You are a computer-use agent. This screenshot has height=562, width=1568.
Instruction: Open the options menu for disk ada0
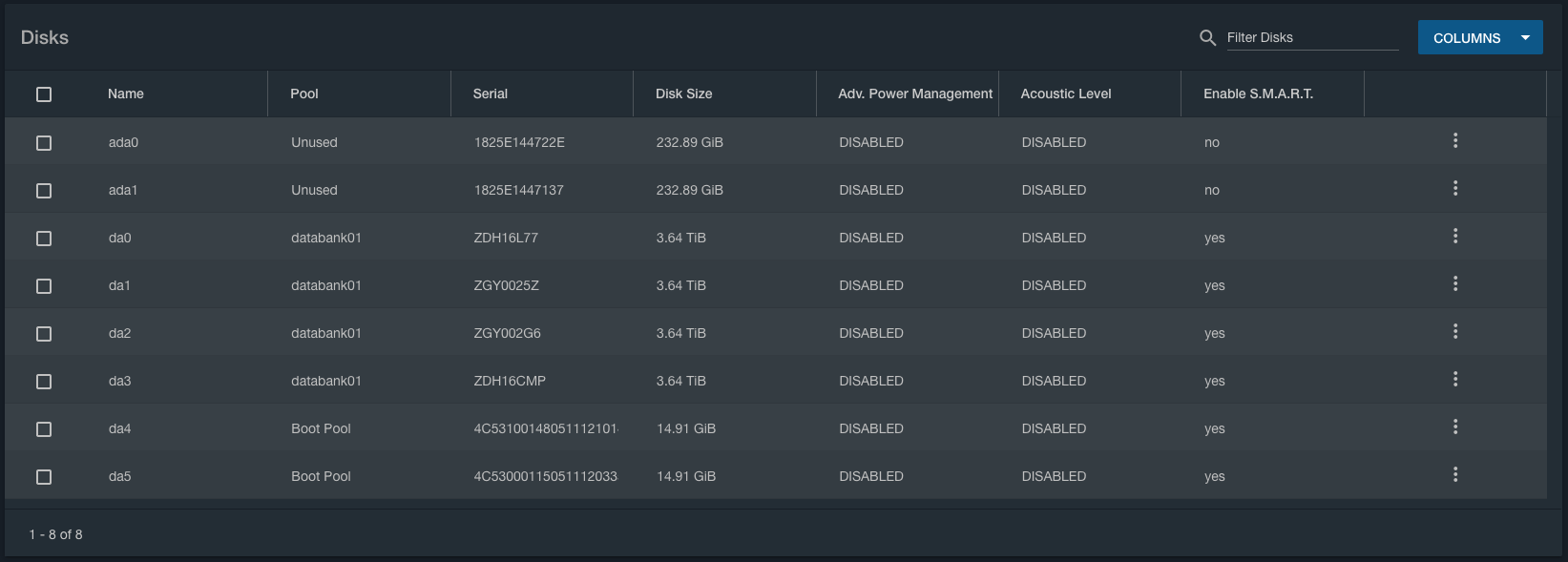click(x=1454, y=141)
